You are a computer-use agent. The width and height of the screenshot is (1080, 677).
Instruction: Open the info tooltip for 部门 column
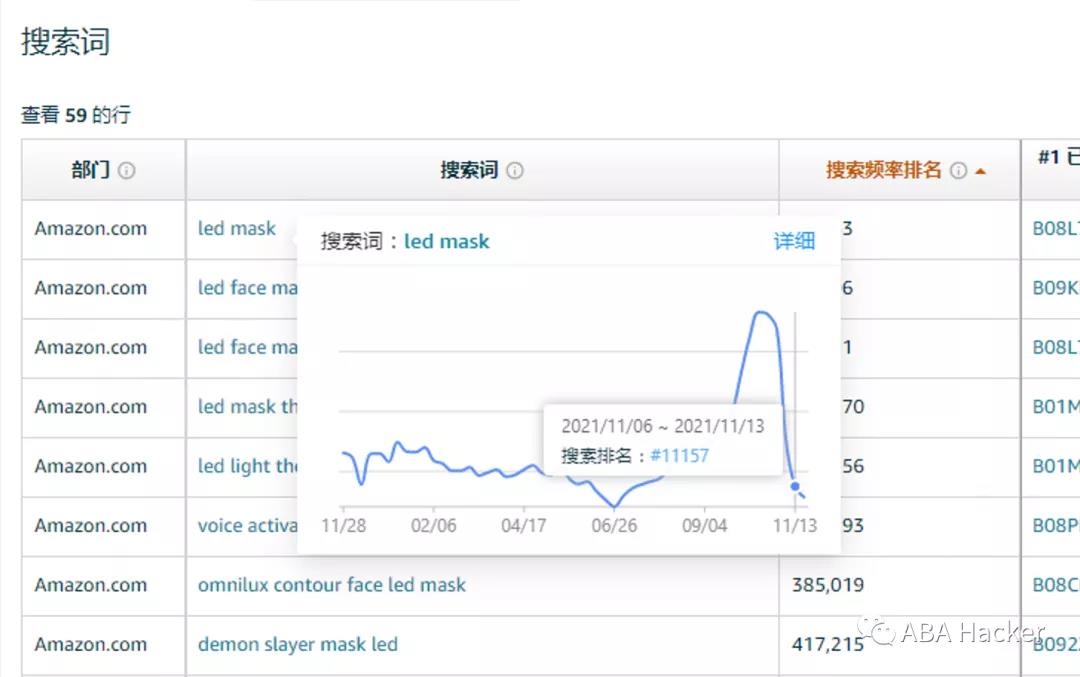coord(126,170)
